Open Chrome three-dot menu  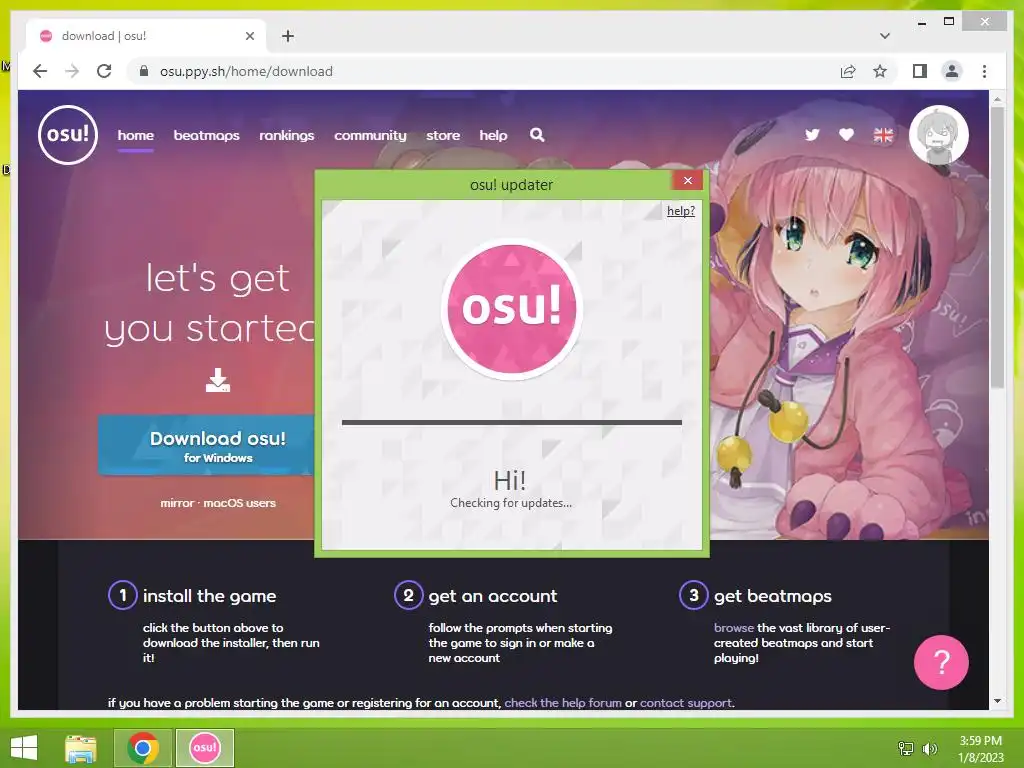(x=984, y=71)
